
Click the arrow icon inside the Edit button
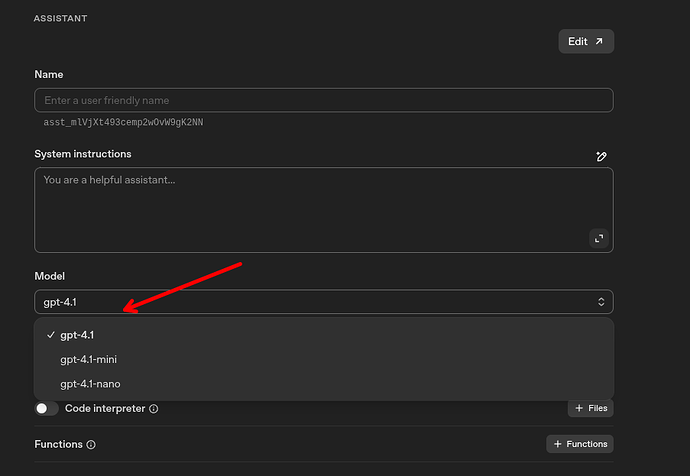[599, 41]
